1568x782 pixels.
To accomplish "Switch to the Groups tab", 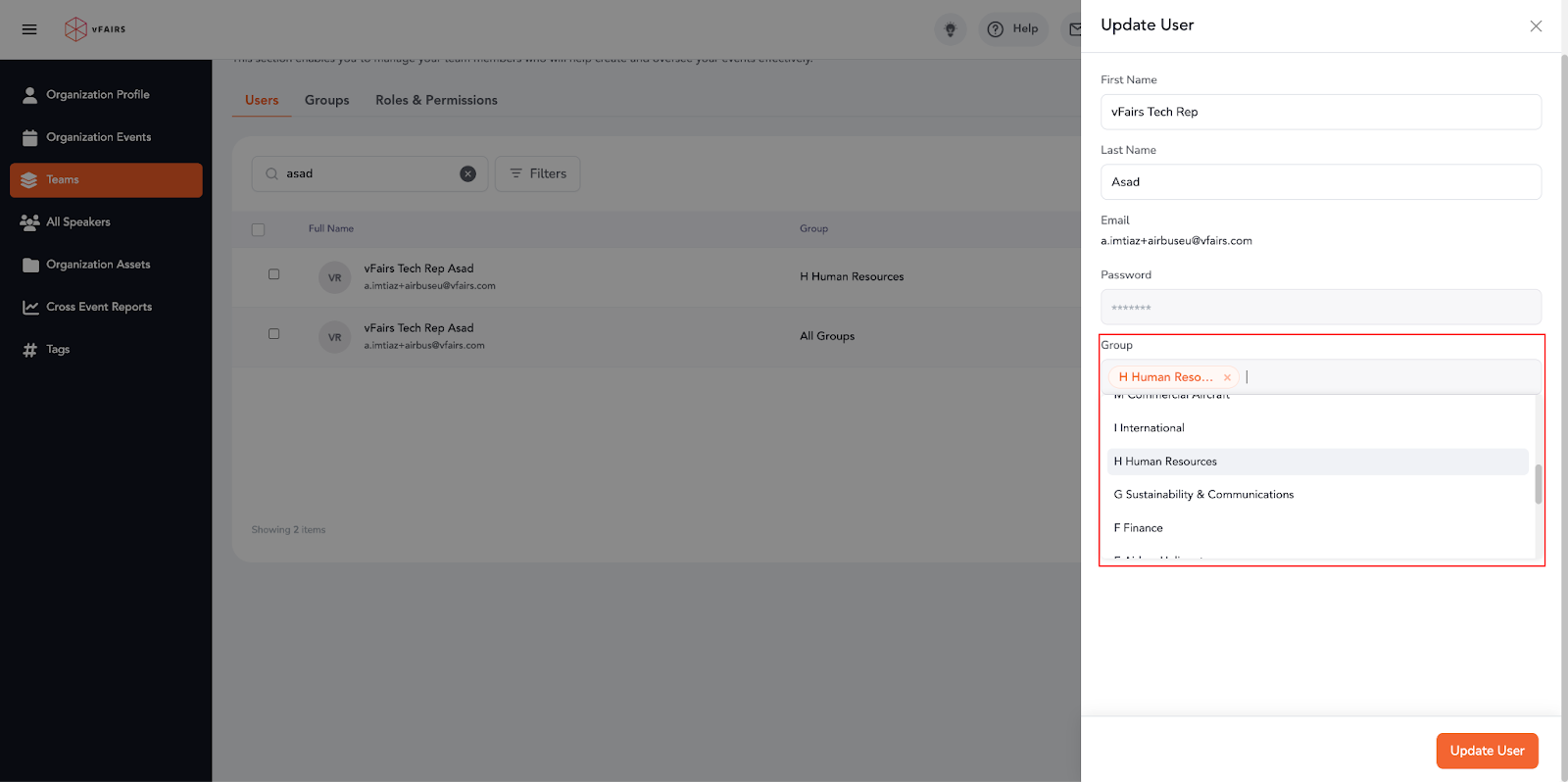I will [326, 100].
